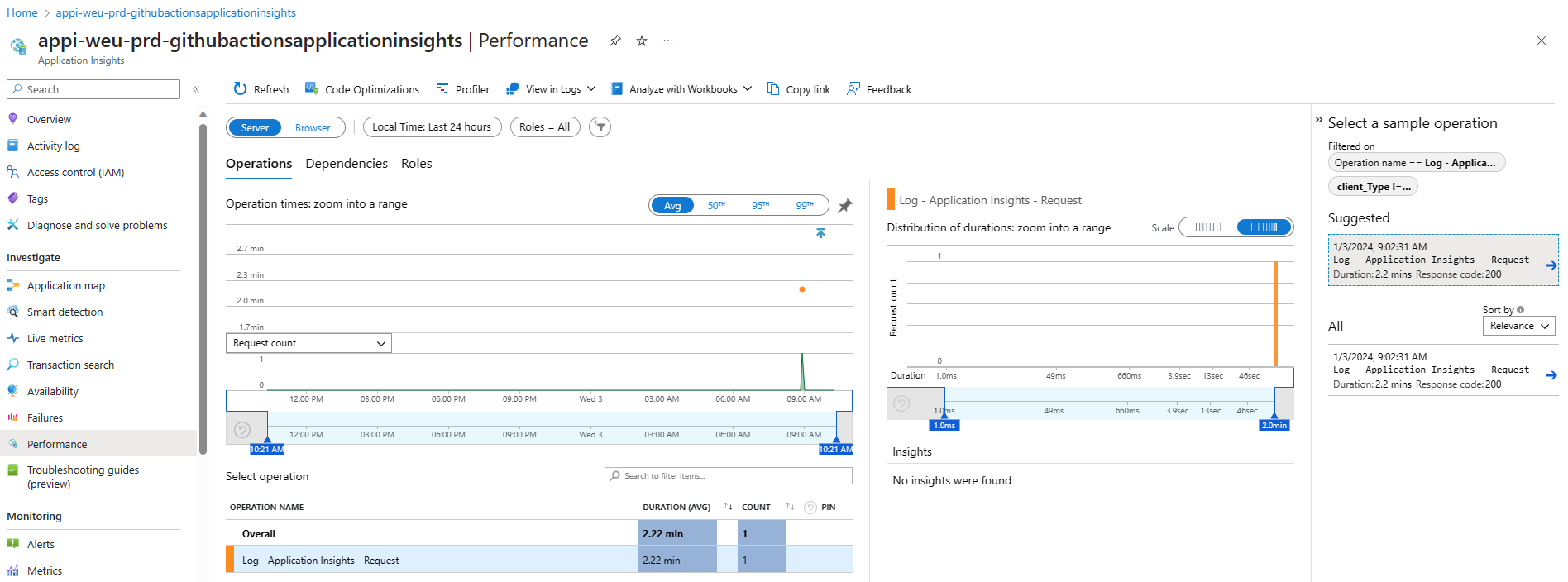The width and height of the screenshot is (1568, 582).
Task: Sort by Duration (Avg) column arrows
Action: (728, 507)
